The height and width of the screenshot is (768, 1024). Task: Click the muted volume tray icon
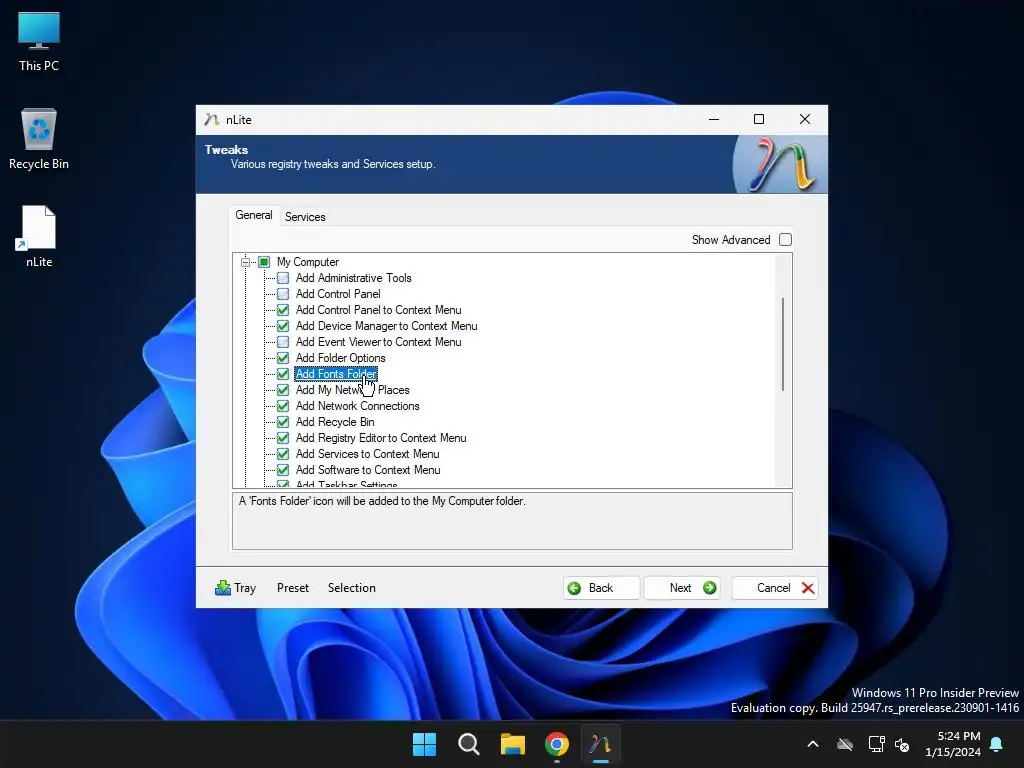pyautogui.click(x=902, y=744)
